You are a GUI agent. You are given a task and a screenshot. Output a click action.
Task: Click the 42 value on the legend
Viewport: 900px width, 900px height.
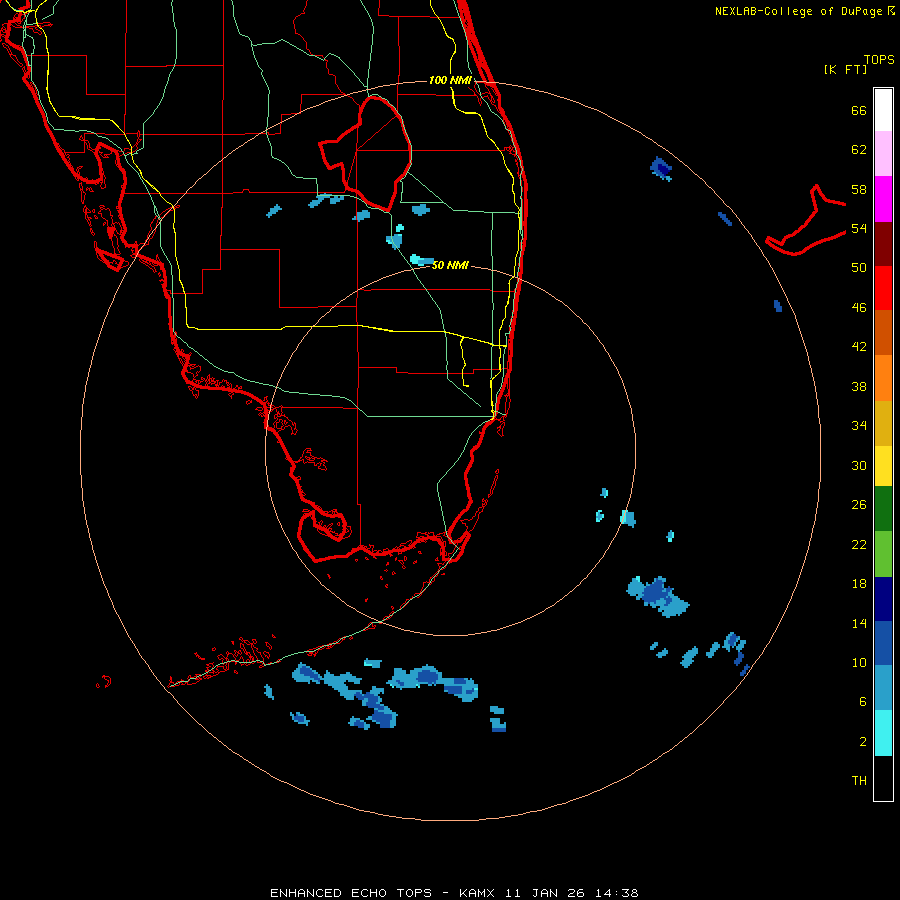859,347
